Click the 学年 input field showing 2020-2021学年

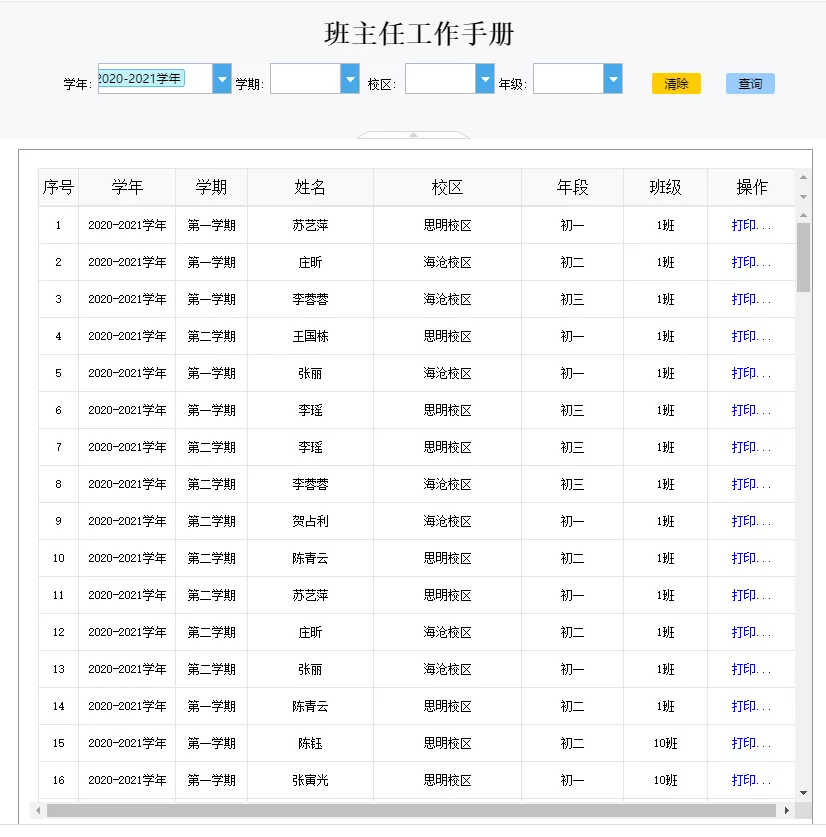[142, 79]
